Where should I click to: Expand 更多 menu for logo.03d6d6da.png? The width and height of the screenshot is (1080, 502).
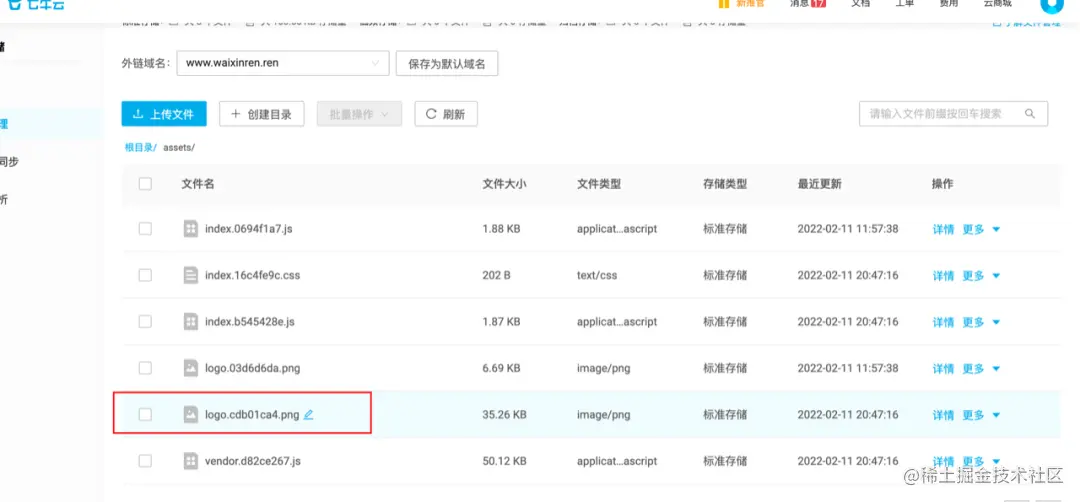point(981,368)
